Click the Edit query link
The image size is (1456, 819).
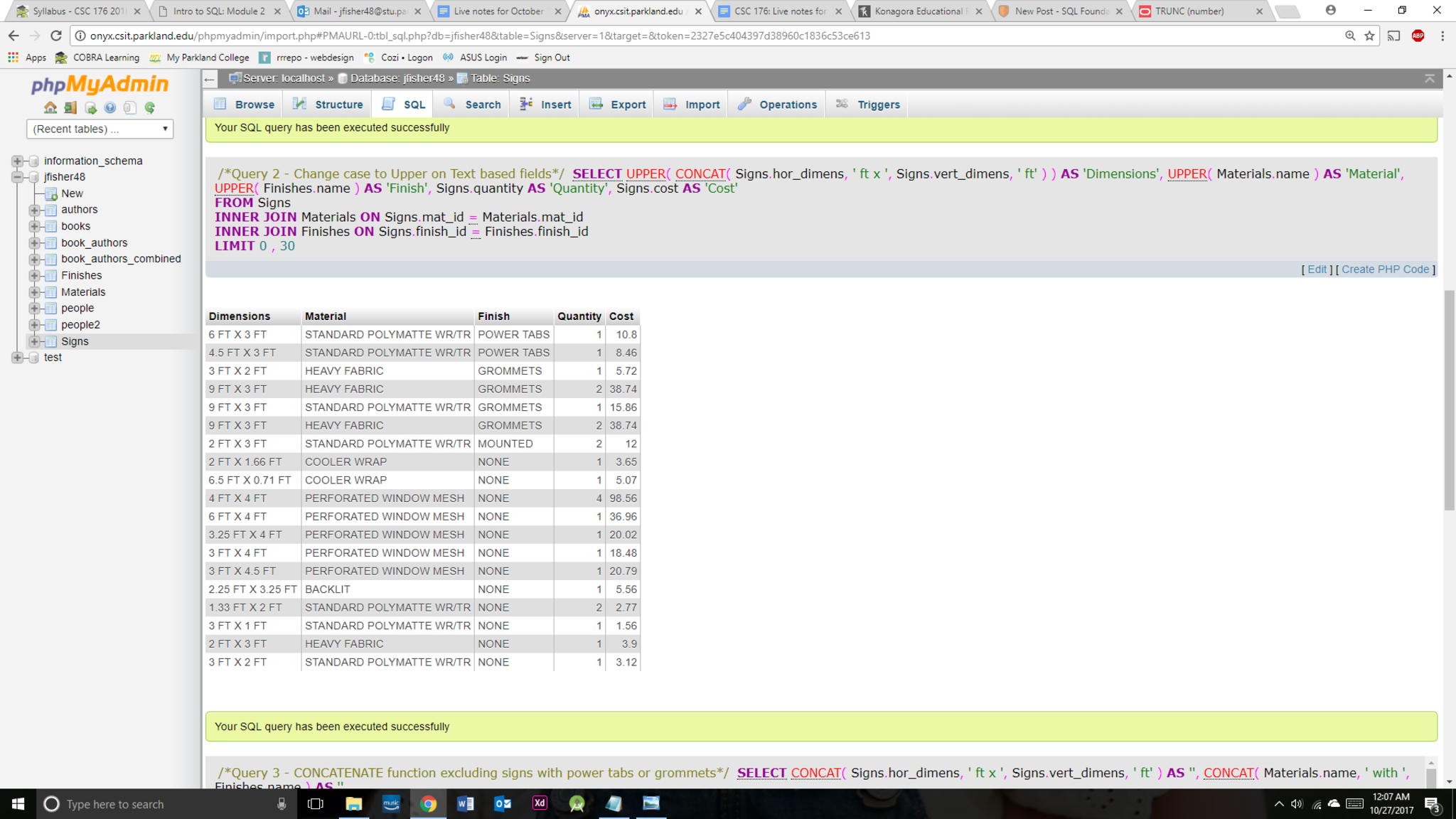click(x=1317, y=269)
